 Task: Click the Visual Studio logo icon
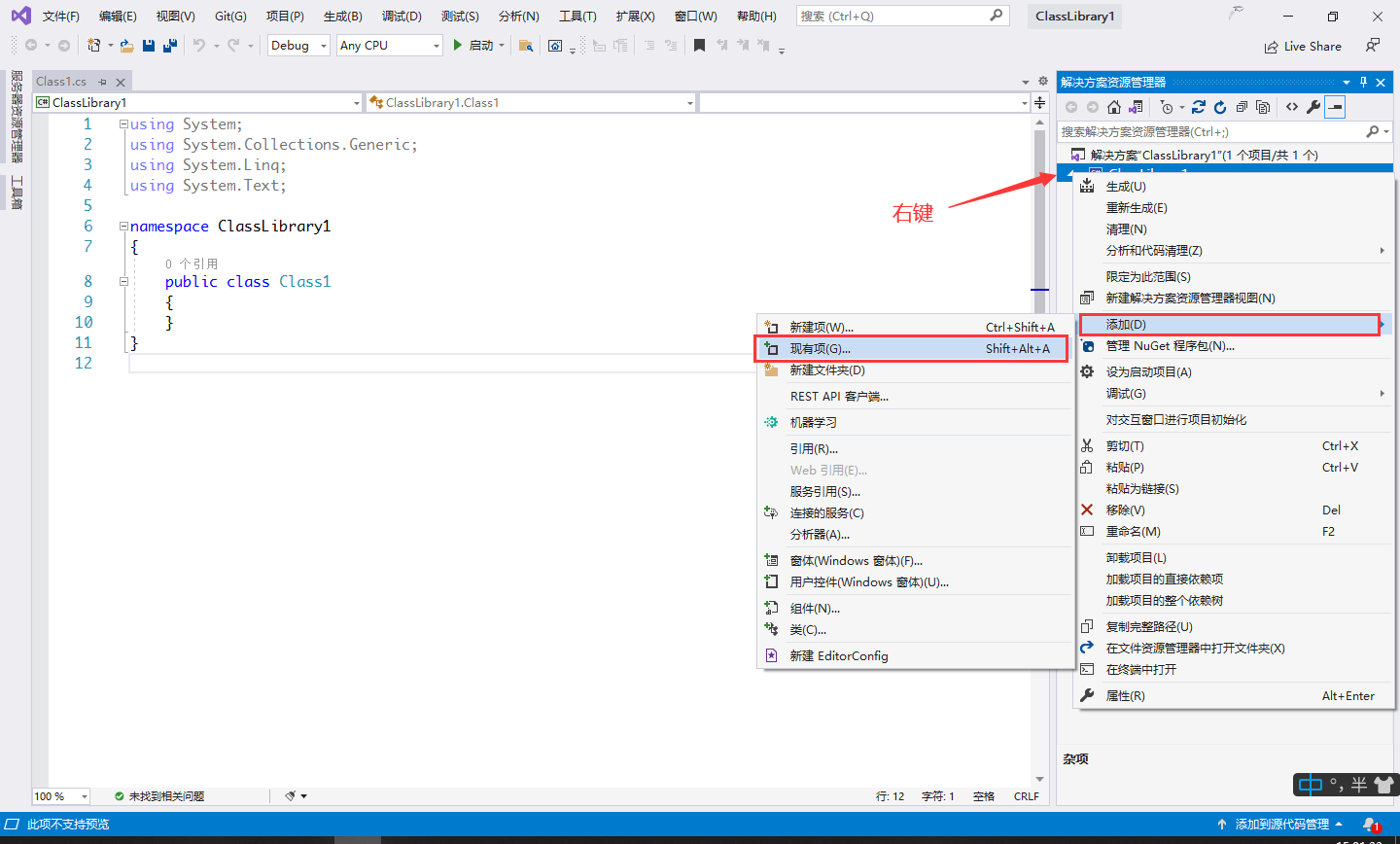click(20, 16)
